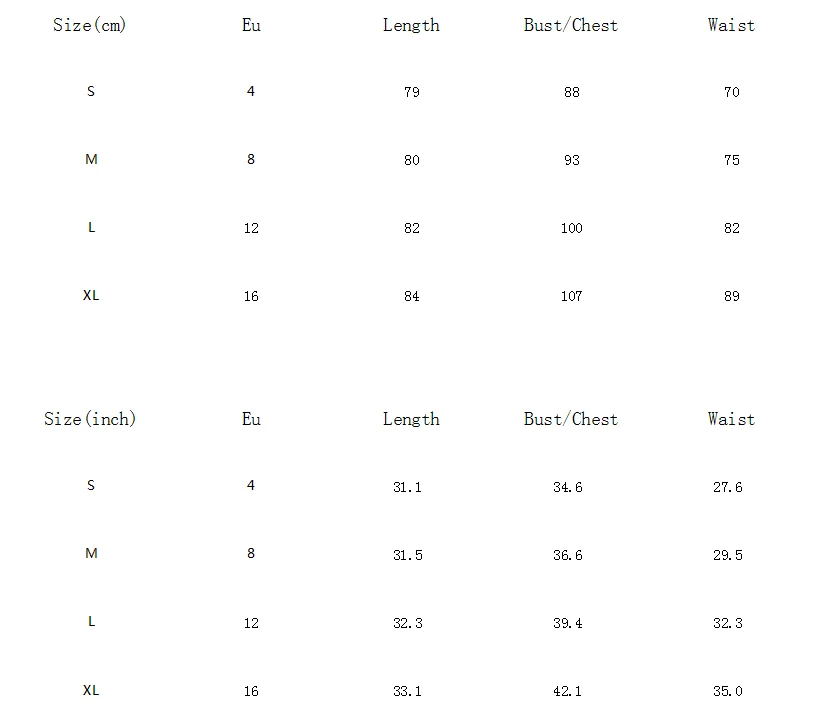
Task: Click the waist value 89 for size XL
Action: pos(731,296)
